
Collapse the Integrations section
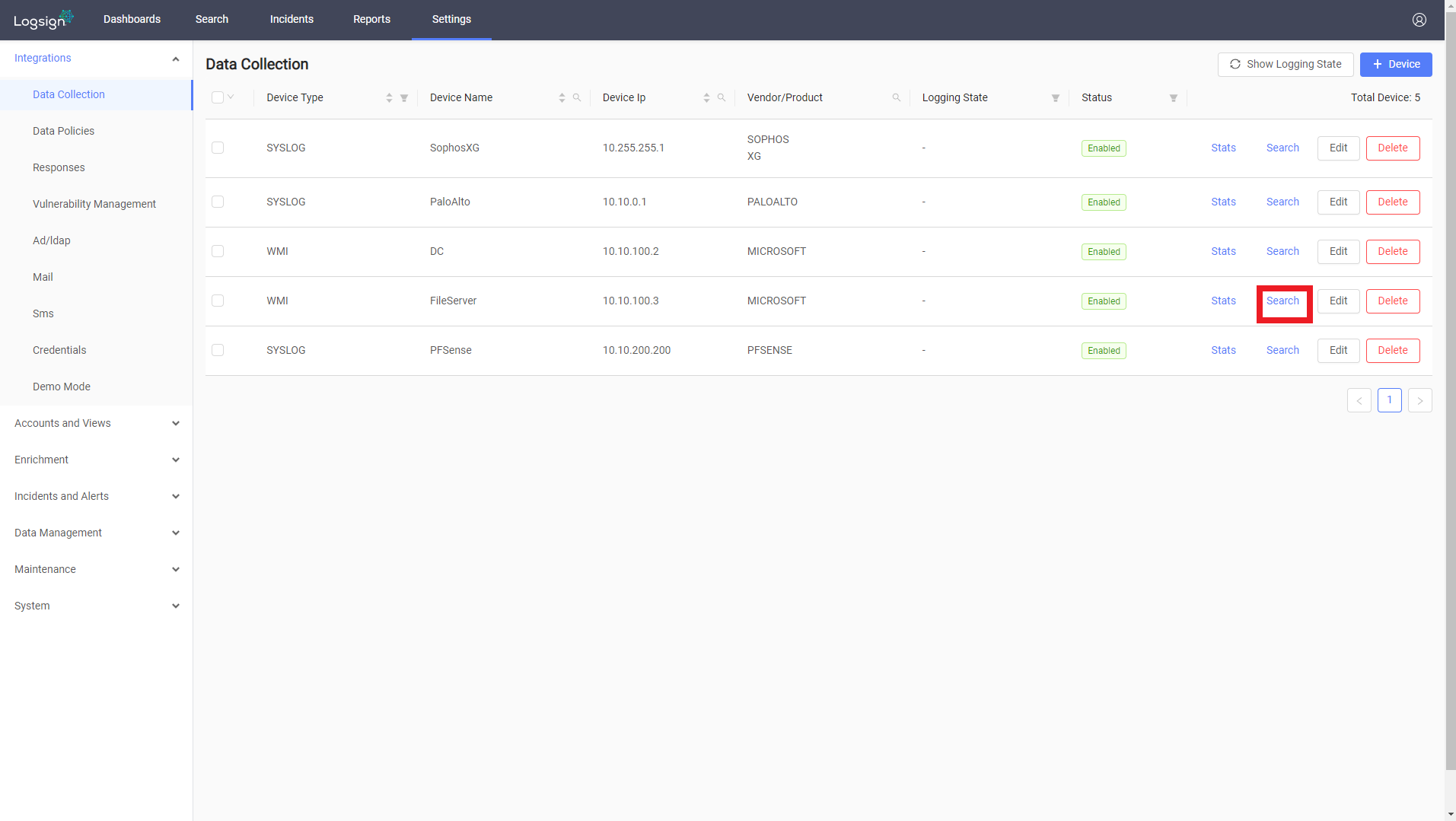(96, 58)
